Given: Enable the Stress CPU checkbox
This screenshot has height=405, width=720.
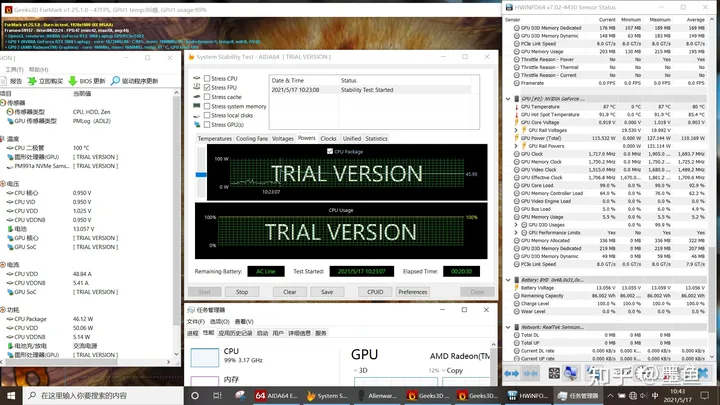Looking at the screenshot, I should (207, 78).
